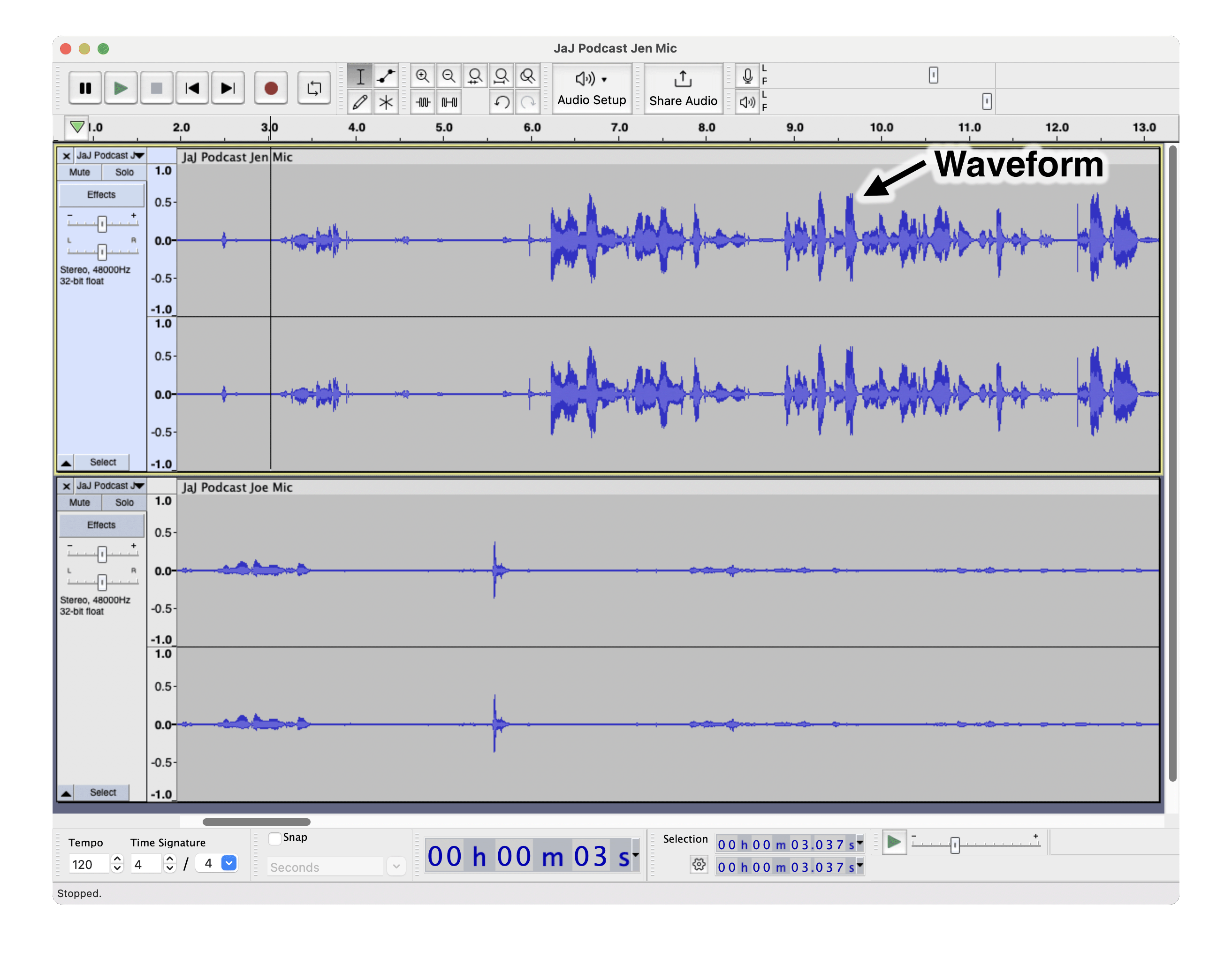1232x974 pixels.
Task: Solo the Joe Mic track
Action: coord(124,502)
